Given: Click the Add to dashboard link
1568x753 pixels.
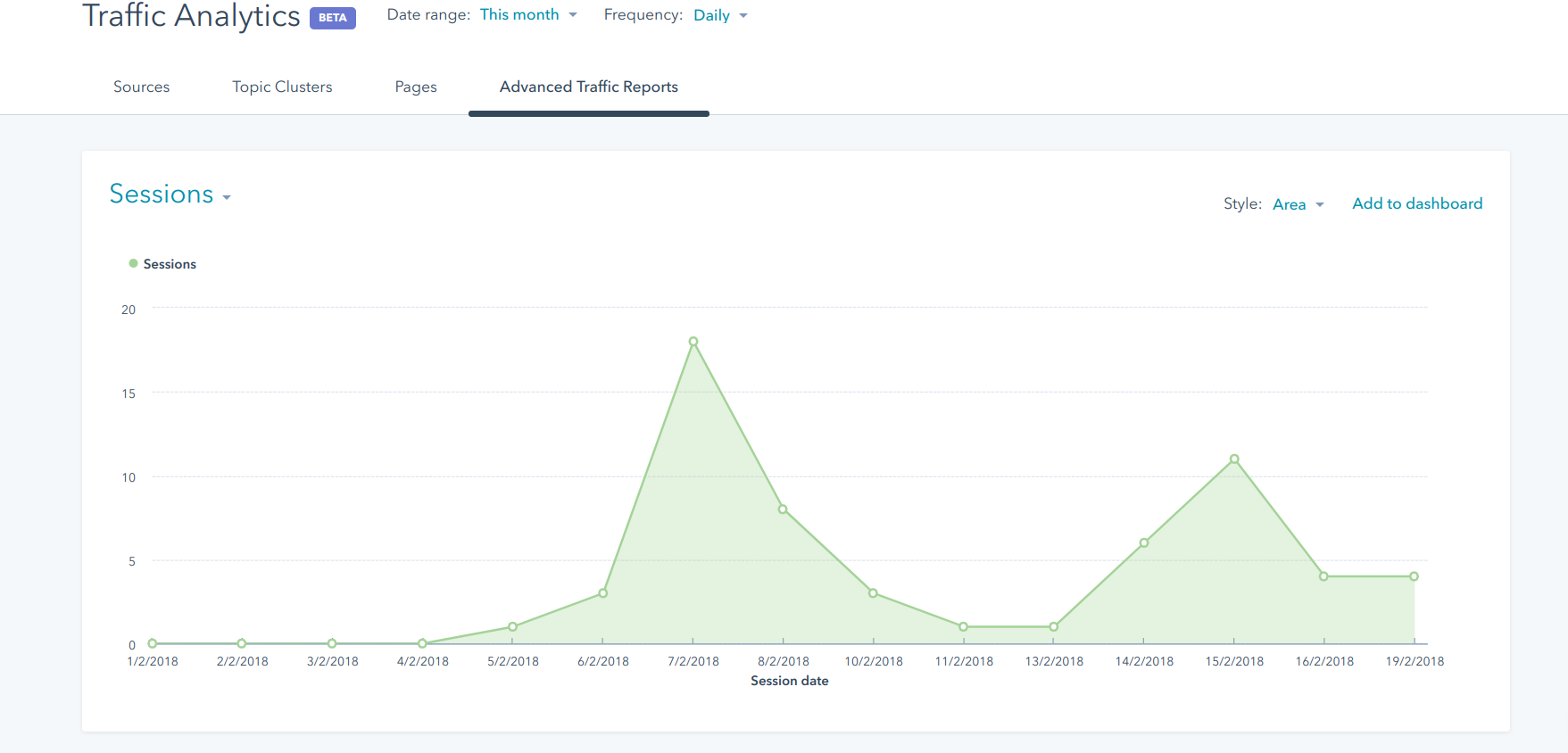Looking at the screenshot, I should [x=1416, y=203].
